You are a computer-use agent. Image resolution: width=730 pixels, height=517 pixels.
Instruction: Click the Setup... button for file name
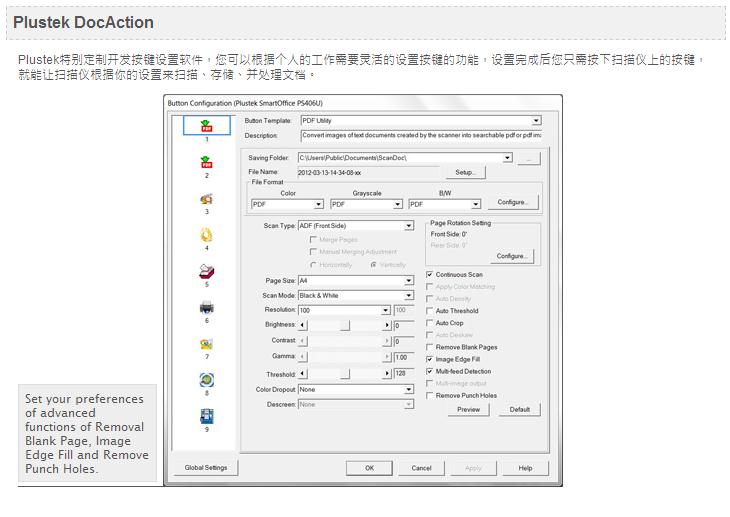[x=466, y=172]
